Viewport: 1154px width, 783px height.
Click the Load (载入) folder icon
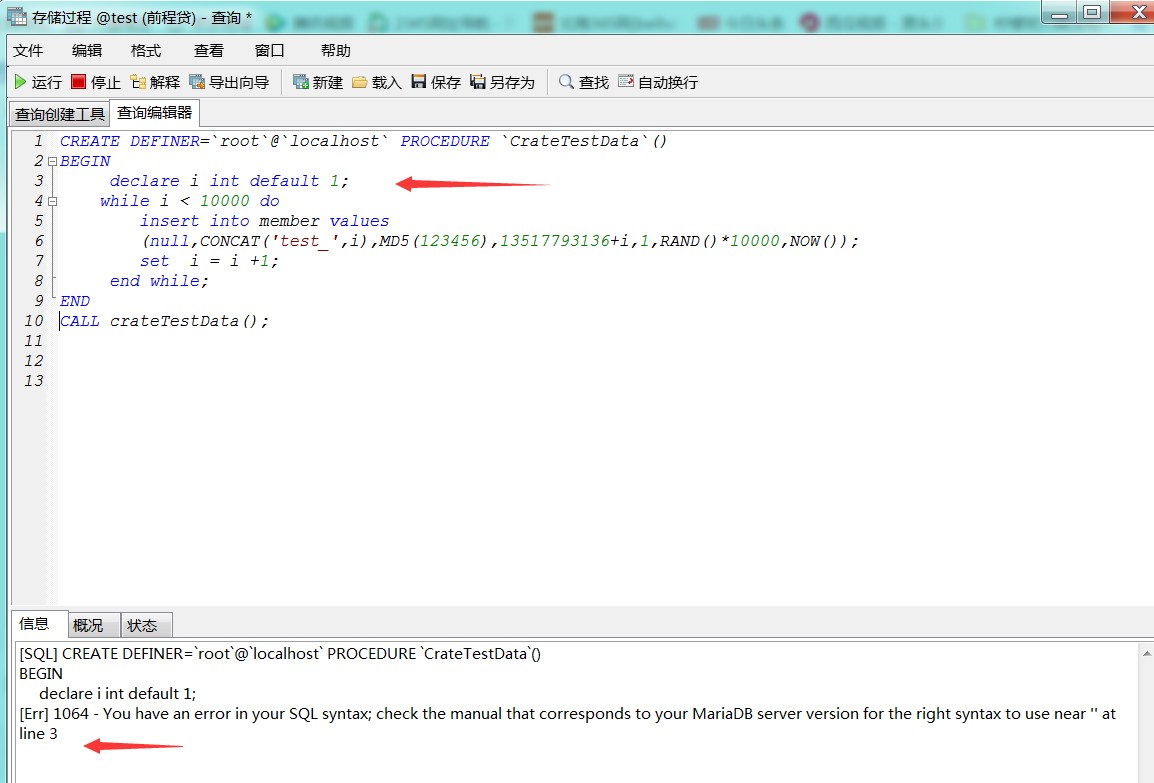pos(360,82)
